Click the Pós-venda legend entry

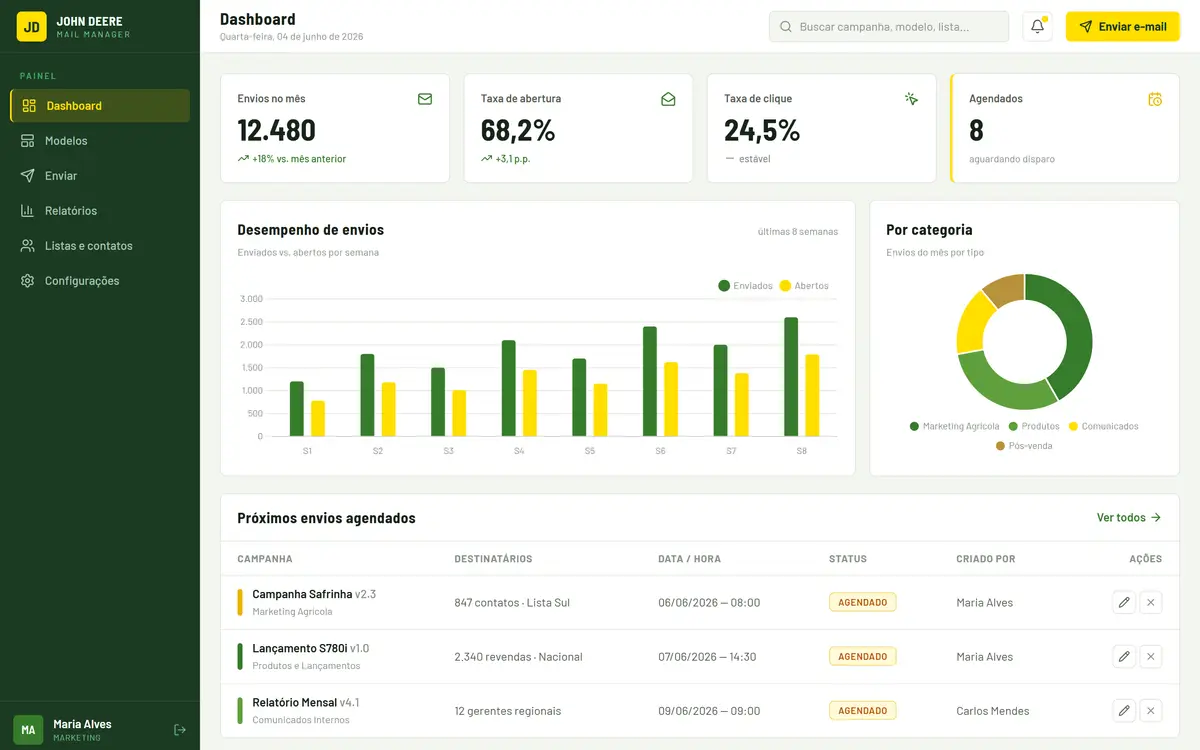tap(1024, 446)
